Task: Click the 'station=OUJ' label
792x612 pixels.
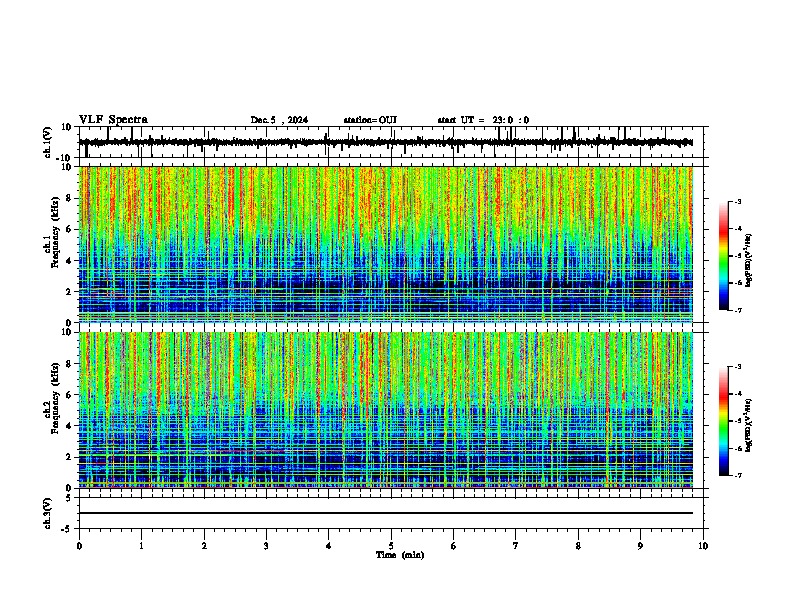Action: [x=370, y=120]
